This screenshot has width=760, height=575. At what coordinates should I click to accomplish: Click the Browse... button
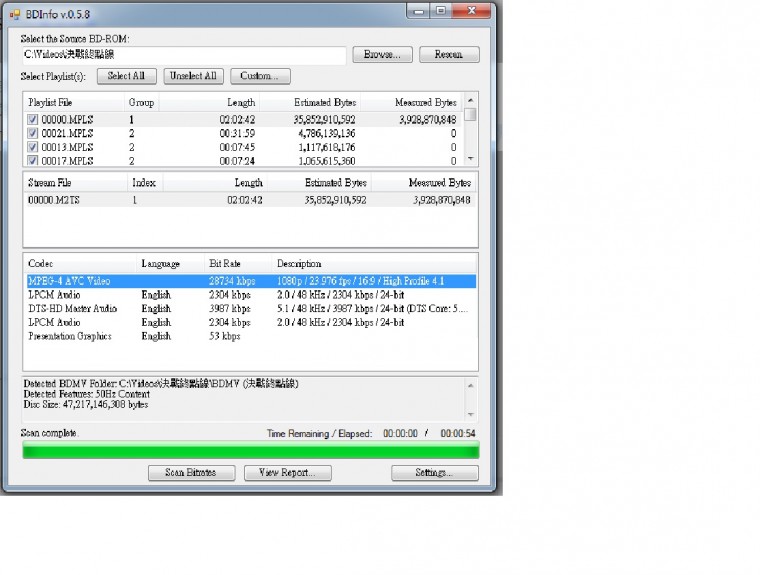click(x=382, y=54)
